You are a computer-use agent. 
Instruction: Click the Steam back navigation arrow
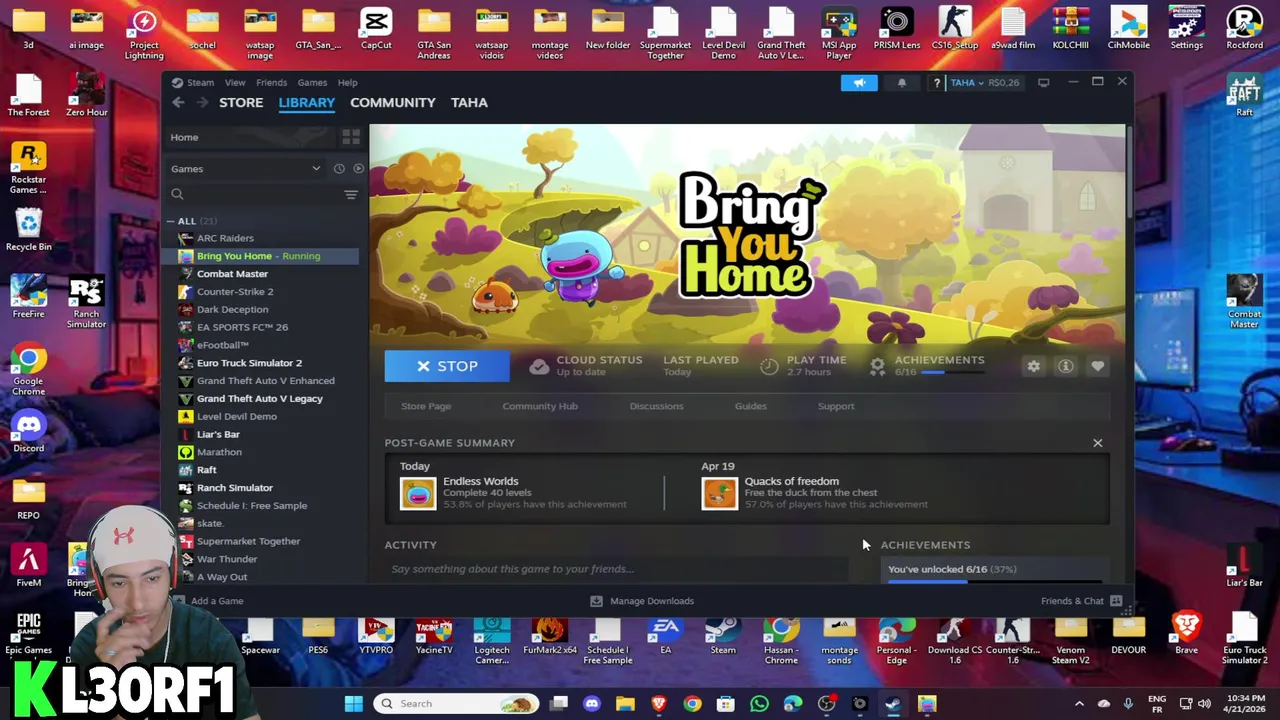click(178, 102)
